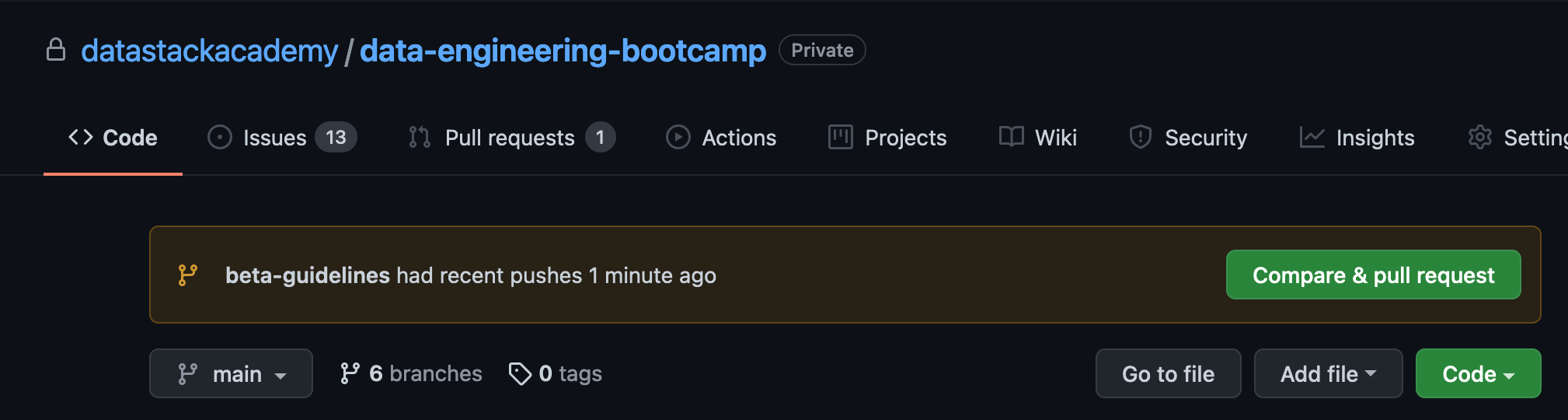Click the private repository lock icon

tap(56, 50)
